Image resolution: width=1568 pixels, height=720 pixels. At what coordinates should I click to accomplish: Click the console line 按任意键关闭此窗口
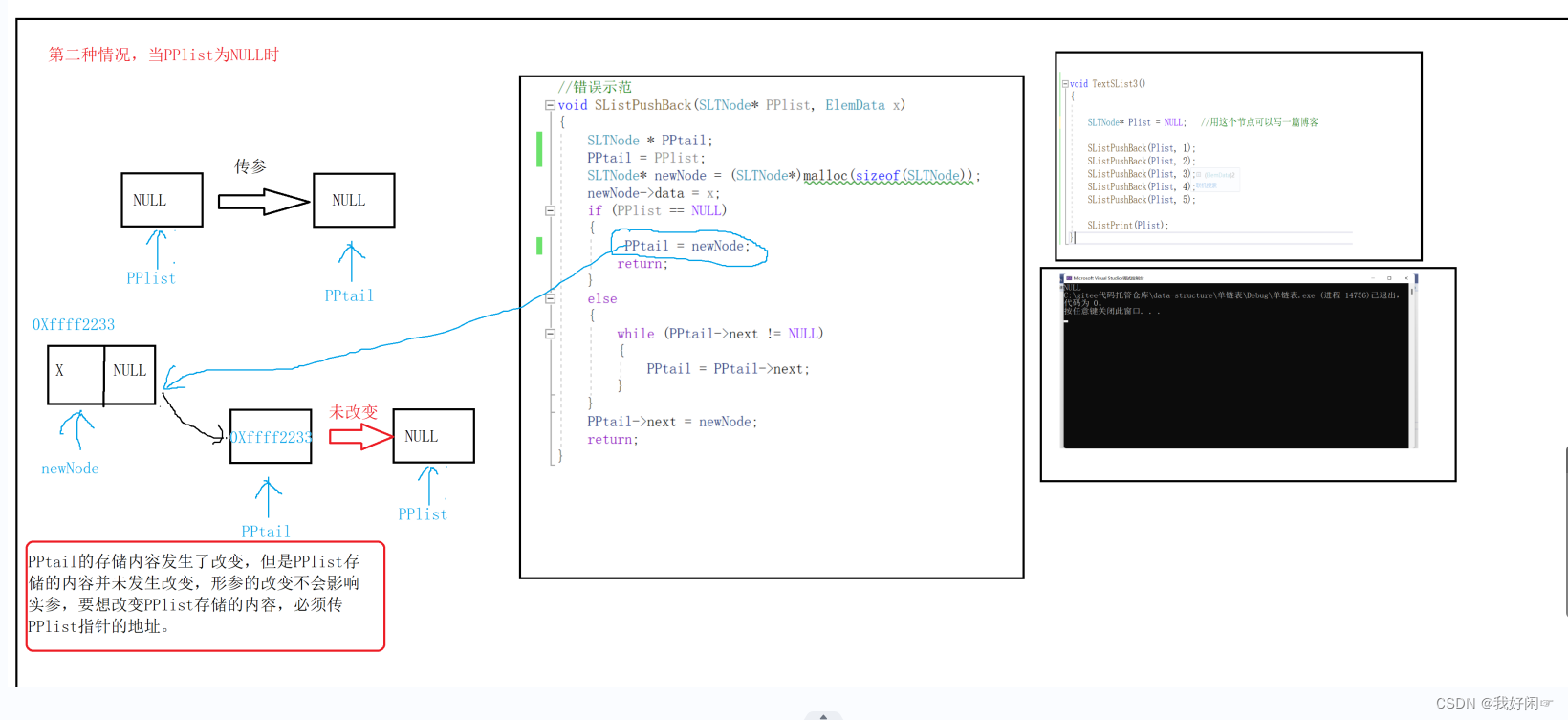tap(1112, 311)
